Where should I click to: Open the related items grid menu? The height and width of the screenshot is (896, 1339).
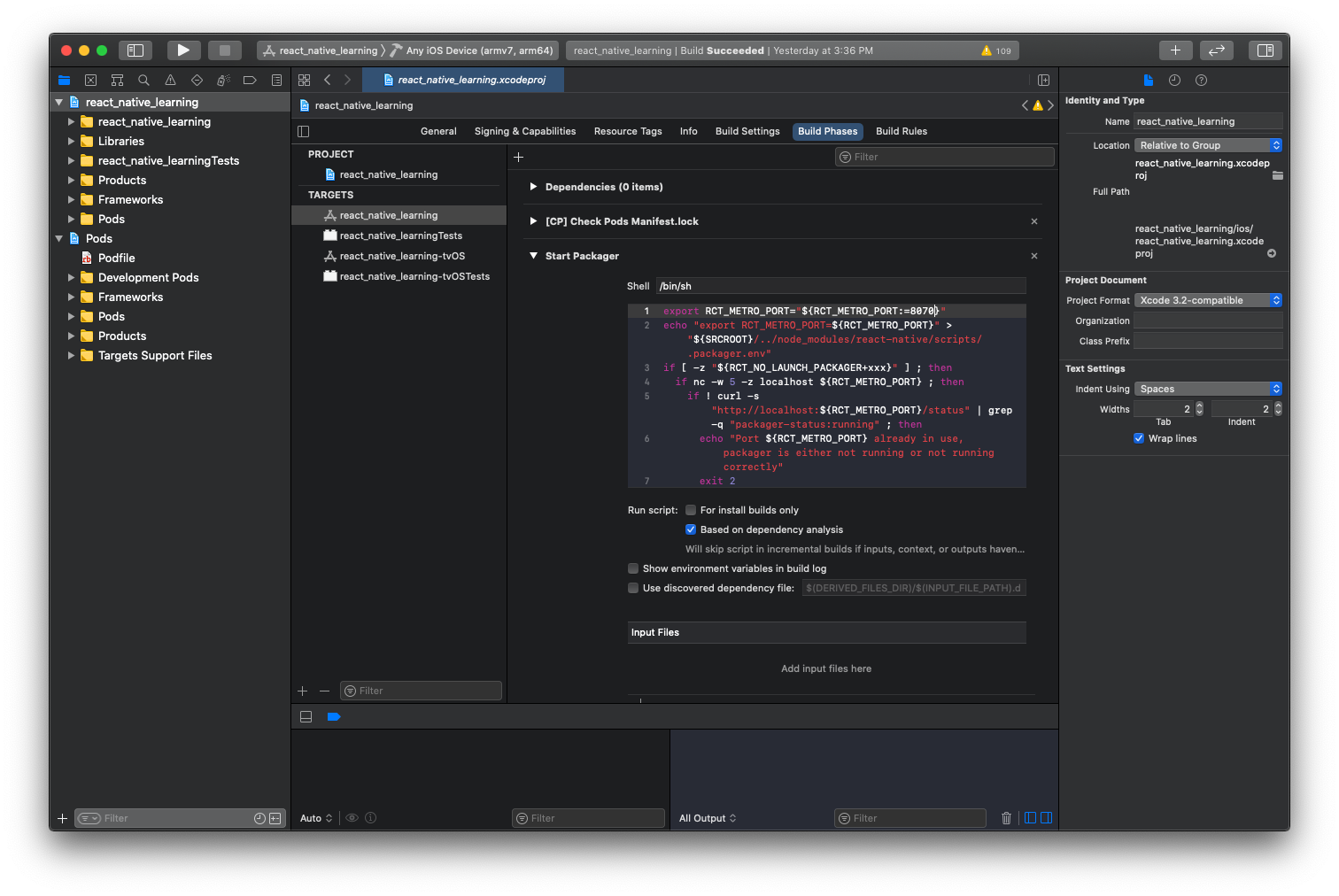304,80
